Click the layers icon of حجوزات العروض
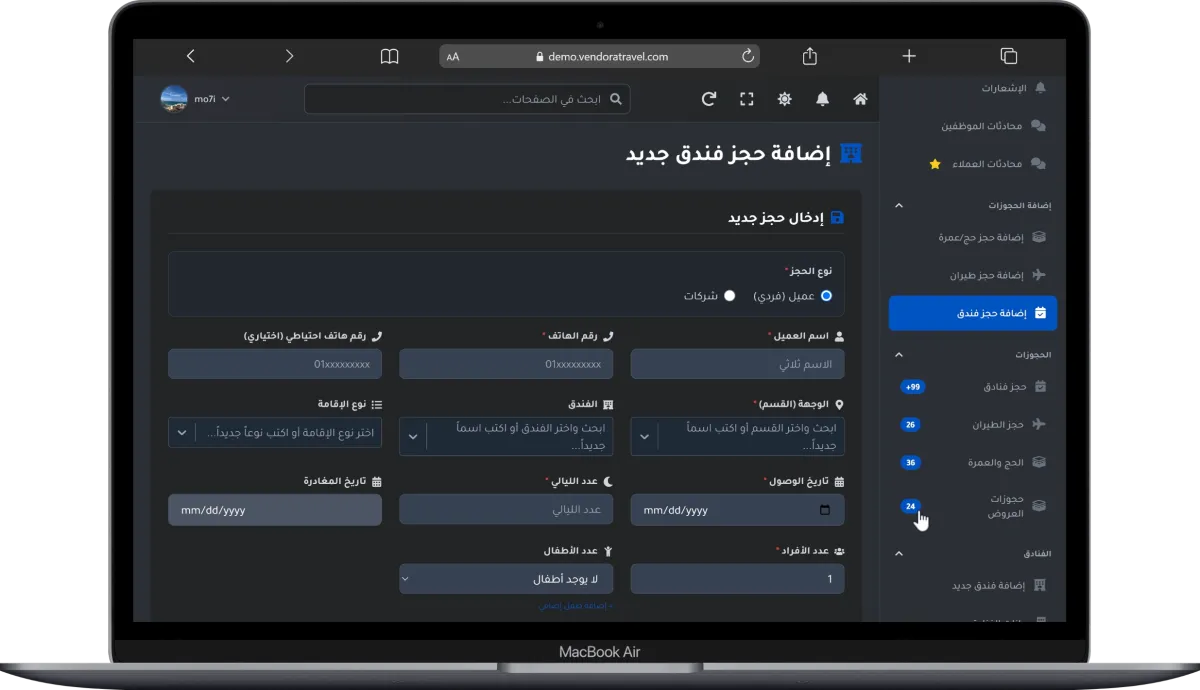The image size is (1200, 690). click(1039, 506)
